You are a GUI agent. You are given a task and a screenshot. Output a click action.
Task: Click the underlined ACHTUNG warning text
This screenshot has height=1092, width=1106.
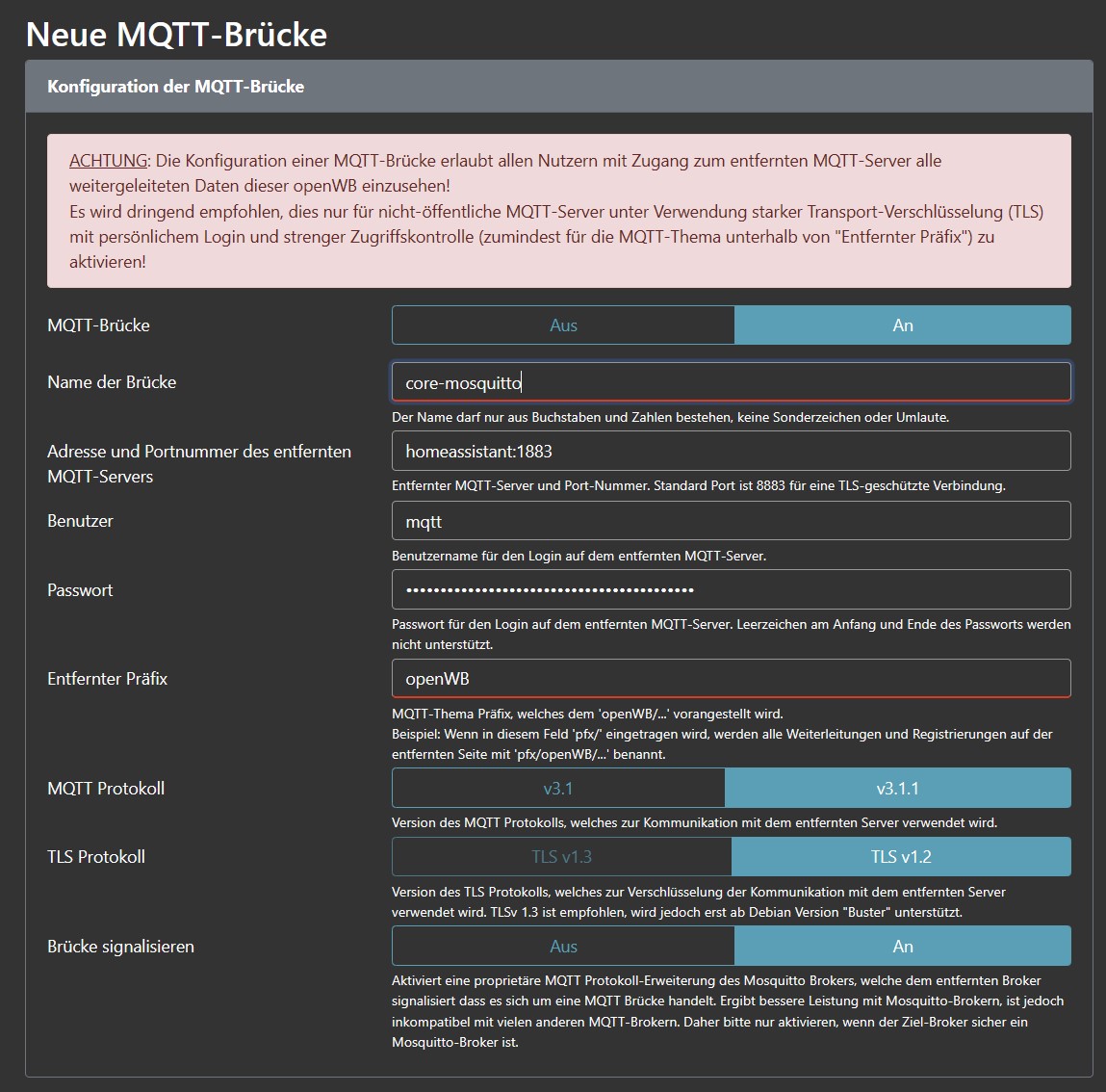(x=109, y=161)
